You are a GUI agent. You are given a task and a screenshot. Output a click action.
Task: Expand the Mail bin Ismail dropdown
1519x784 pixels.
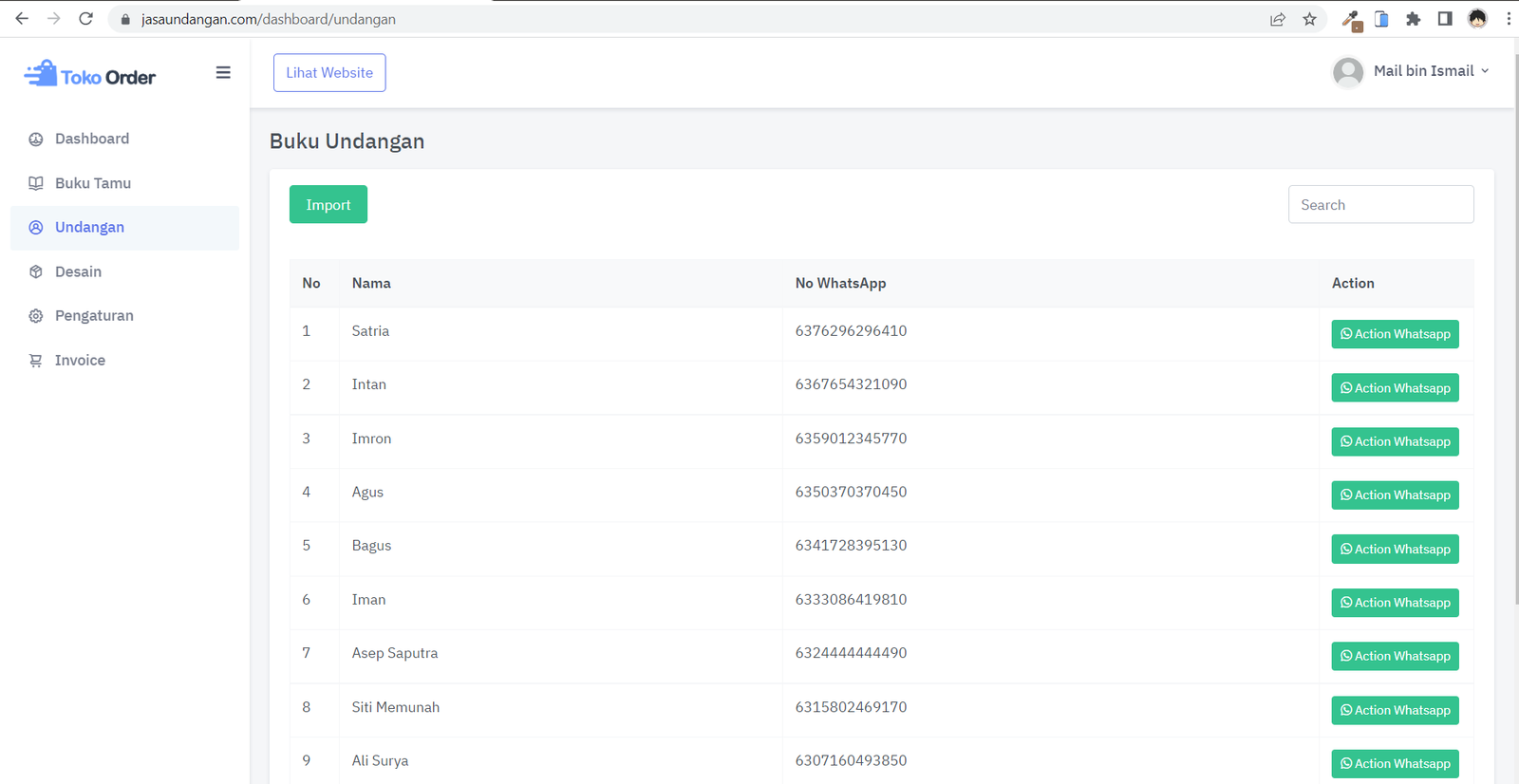1431,71
